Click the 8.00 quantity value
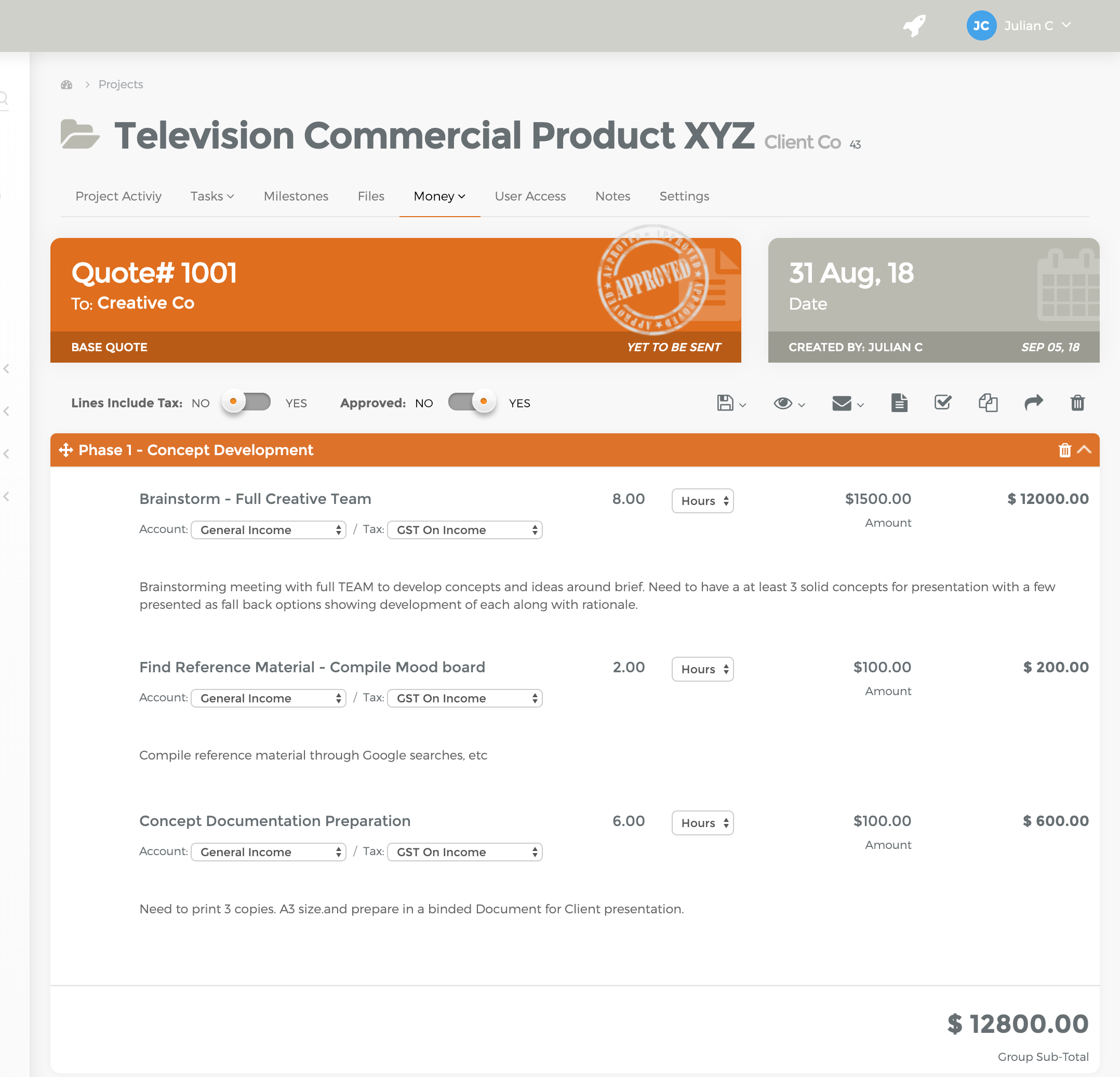 [x=629, y=499]
